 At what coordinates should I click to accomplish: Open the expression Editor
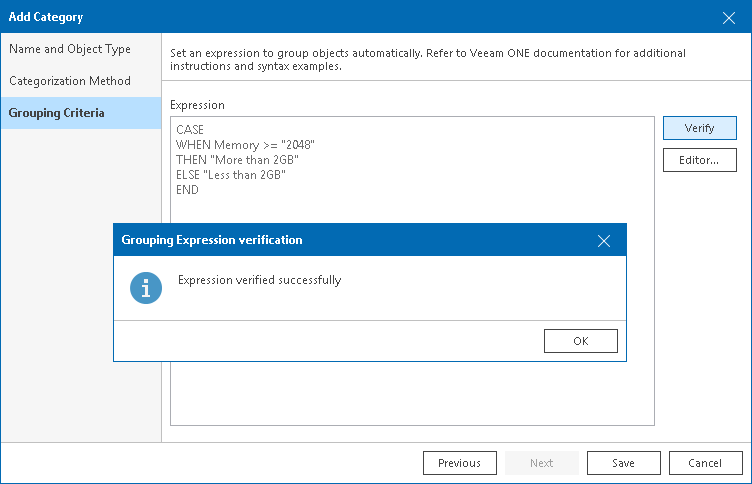coord(699,160)
